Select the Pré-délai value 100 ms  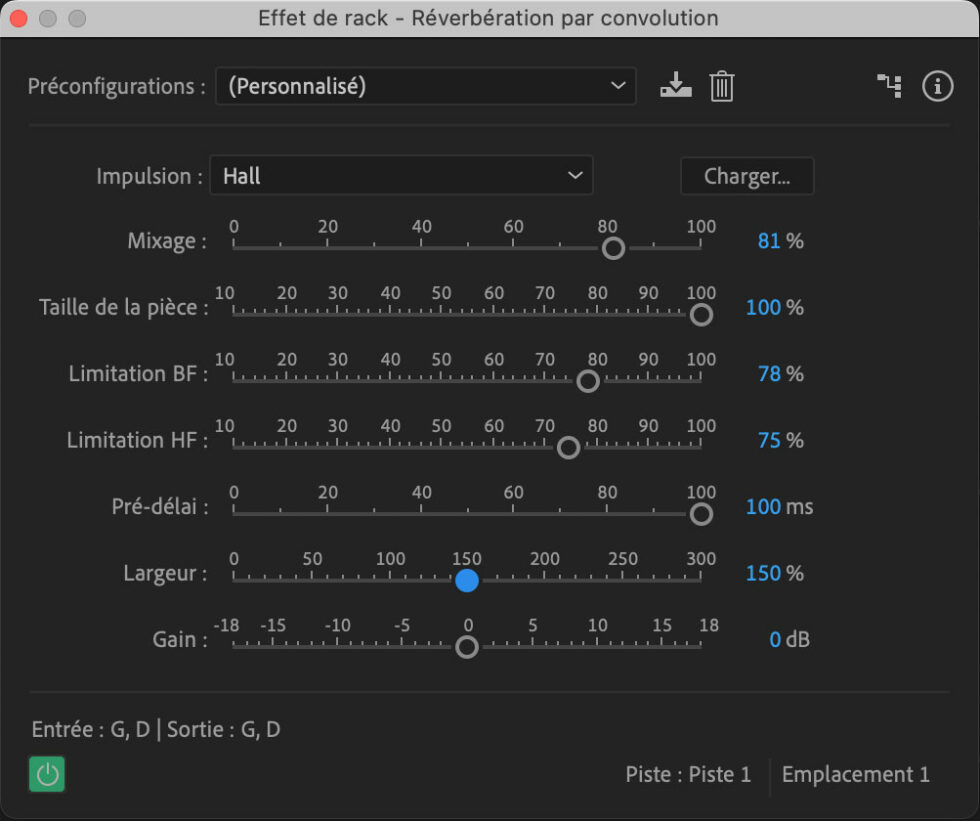779,507
